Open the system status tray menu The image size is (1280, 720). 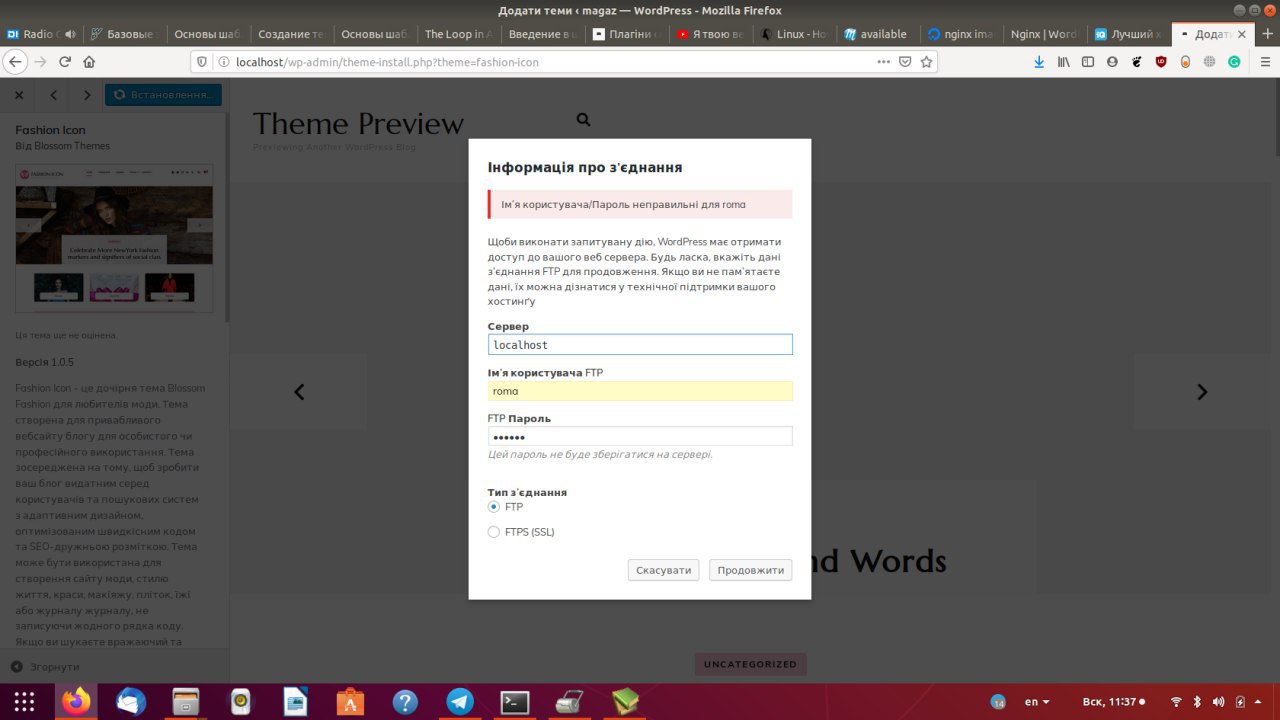[1218, 702]
